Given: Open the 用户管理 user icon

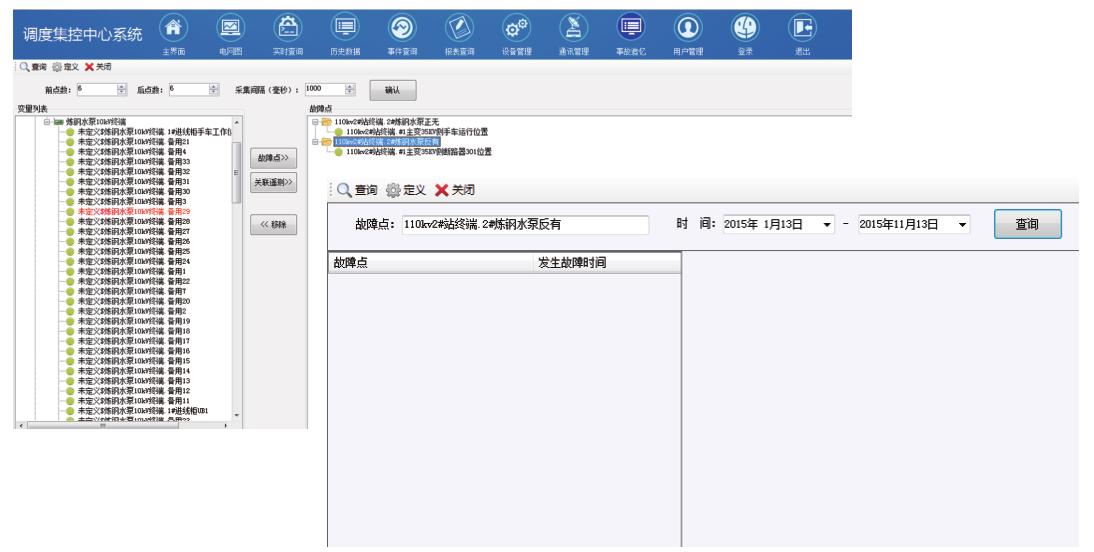Looking at the screenshot, I should coord(688,28).
